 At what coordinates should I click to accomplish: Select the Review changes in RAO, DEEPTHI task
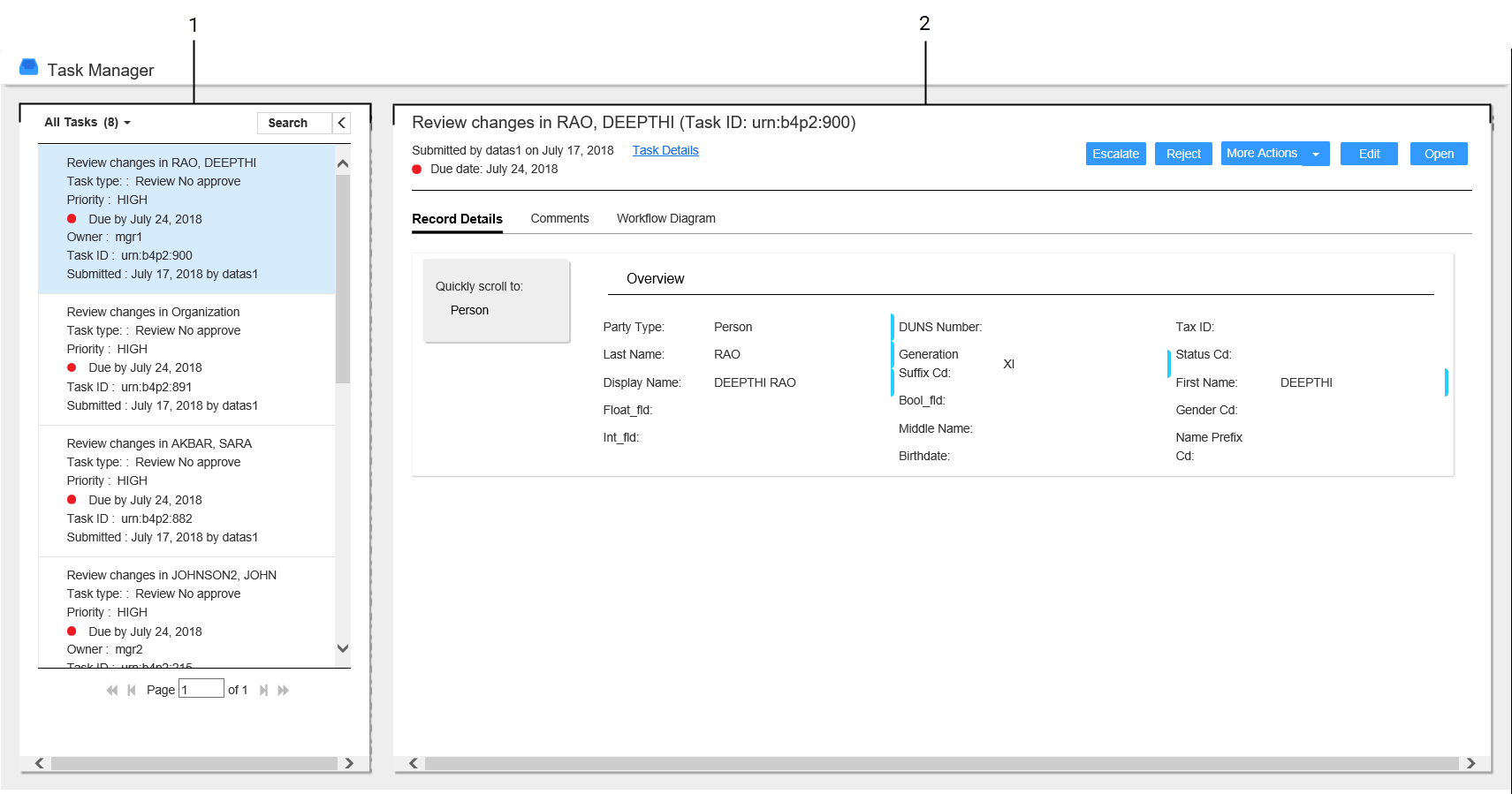[x=186, y=218]
